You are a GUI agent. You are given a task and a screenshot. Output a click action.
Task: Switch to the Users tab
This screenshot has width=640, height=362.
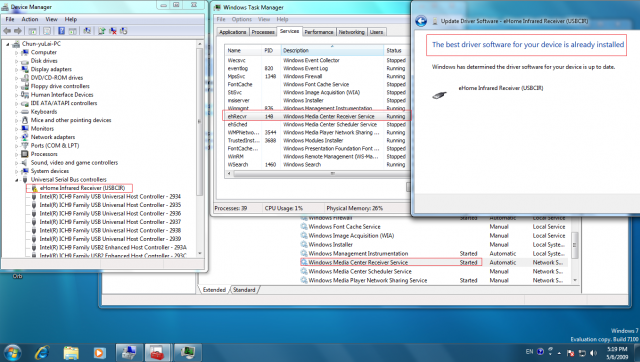376,32
